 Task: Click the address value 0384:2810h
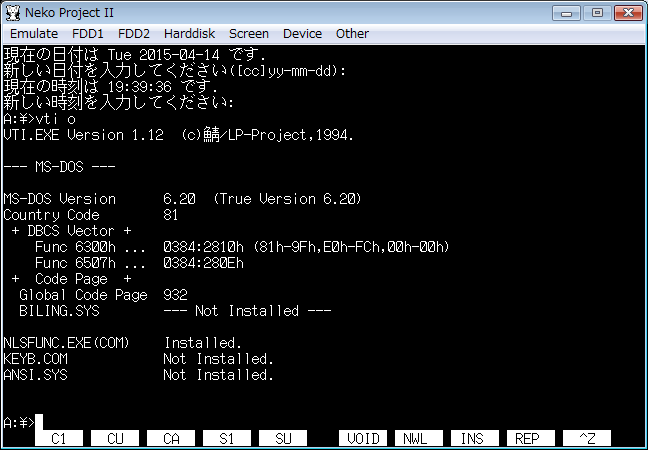click(203, 247)
